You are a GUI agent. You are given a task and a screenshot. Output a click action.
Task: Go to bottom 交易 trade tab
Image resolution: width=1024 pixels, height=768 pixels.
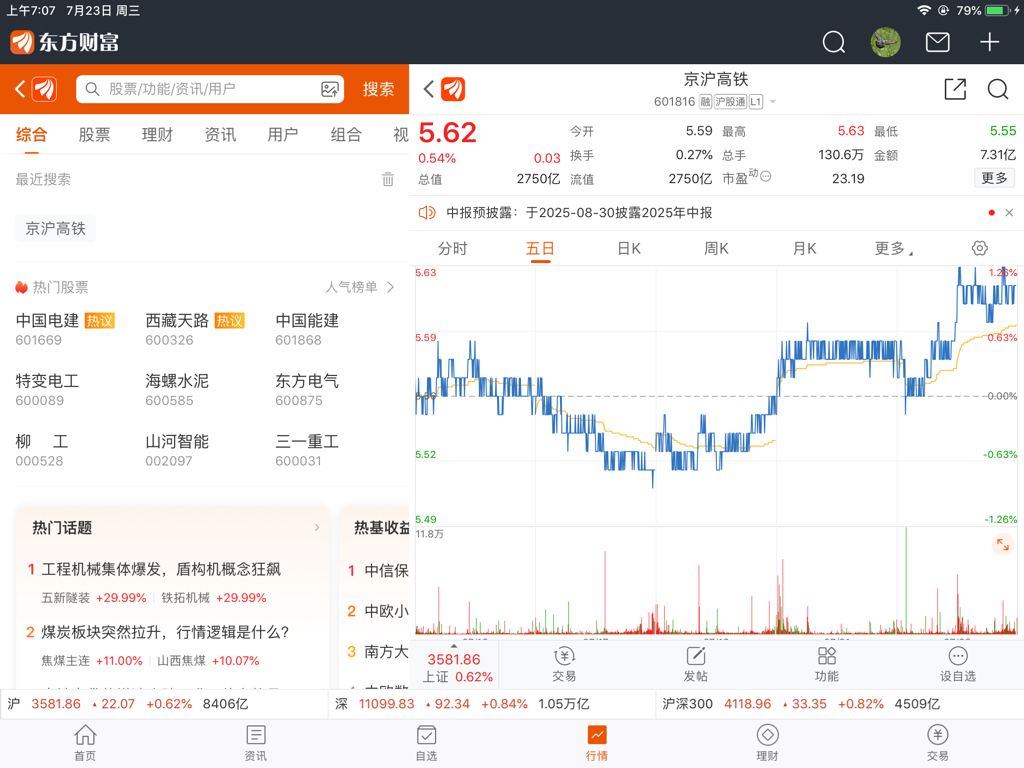click(938, 743)
